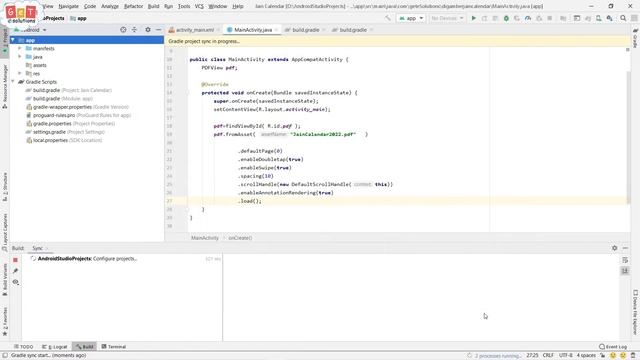Image resolution: width=640 pixels, height=360 pixels.
Task: Expand the manifests folder
Action: coord(20,48)
